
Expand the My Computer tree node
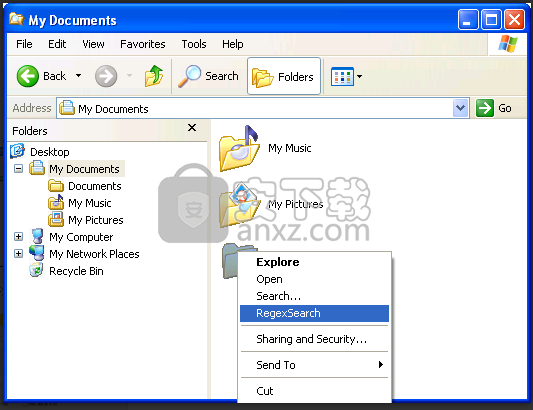(x=18, y=236)
